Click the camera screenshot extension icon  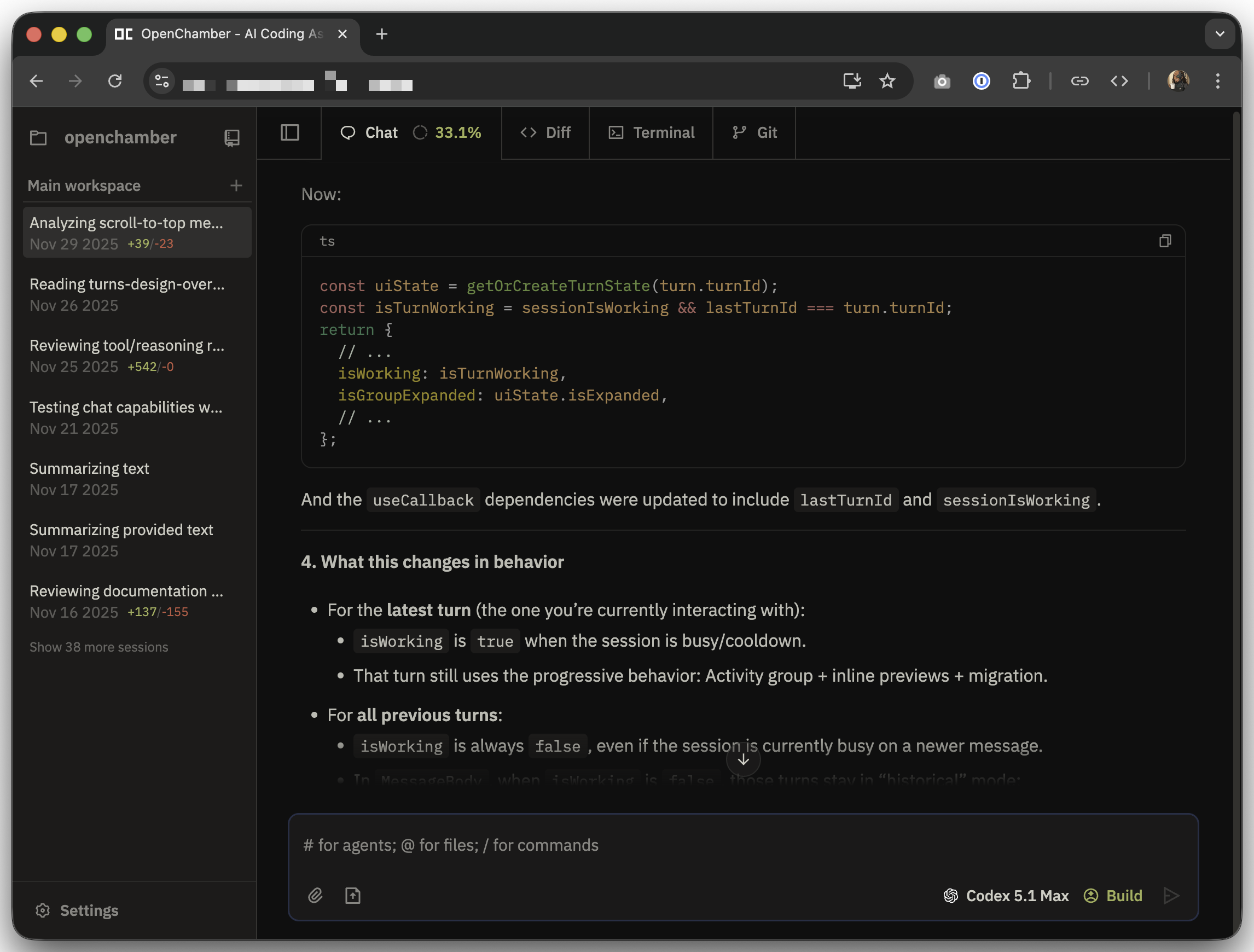coord(942,81)
